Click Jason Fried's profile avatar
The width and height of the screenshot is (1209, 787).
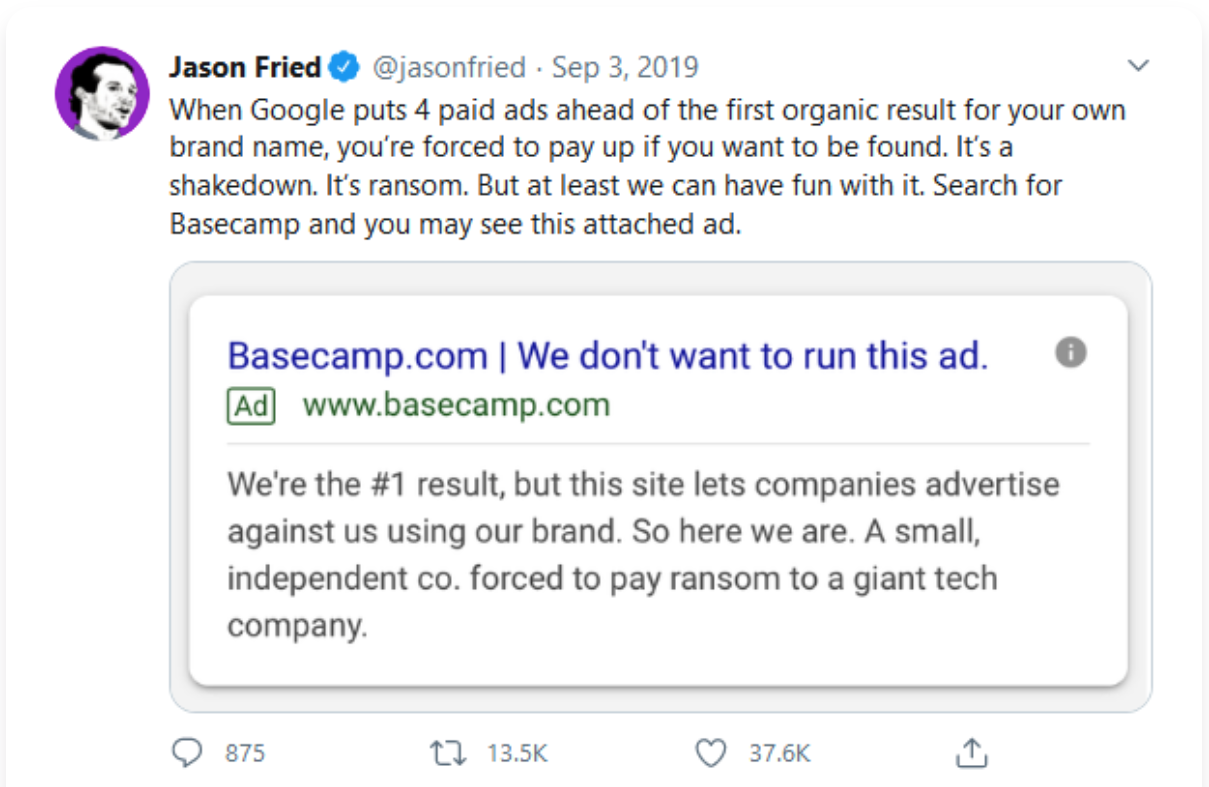tap(101, 93)
